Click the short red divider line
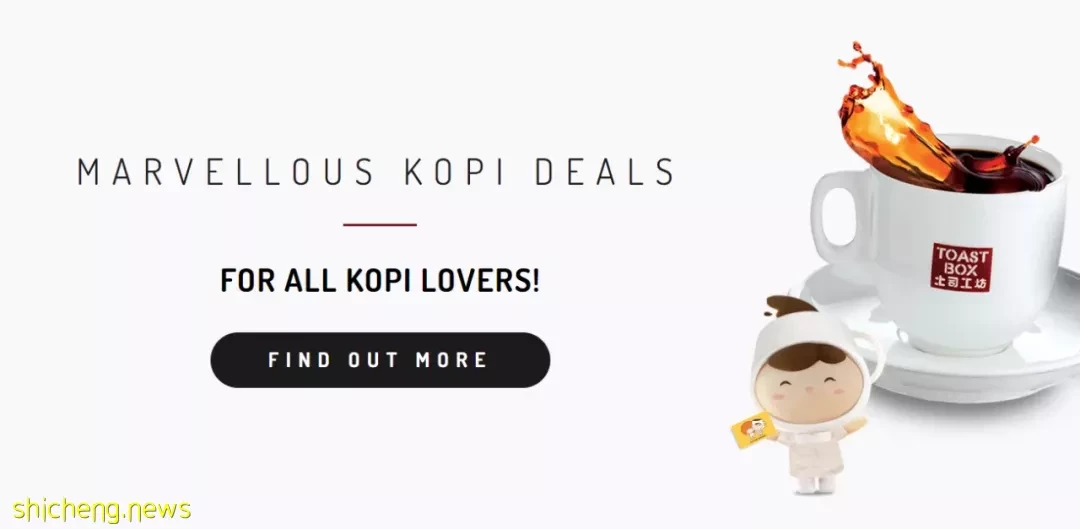This screenshot has width=1080, height=529. click(380, 225)
